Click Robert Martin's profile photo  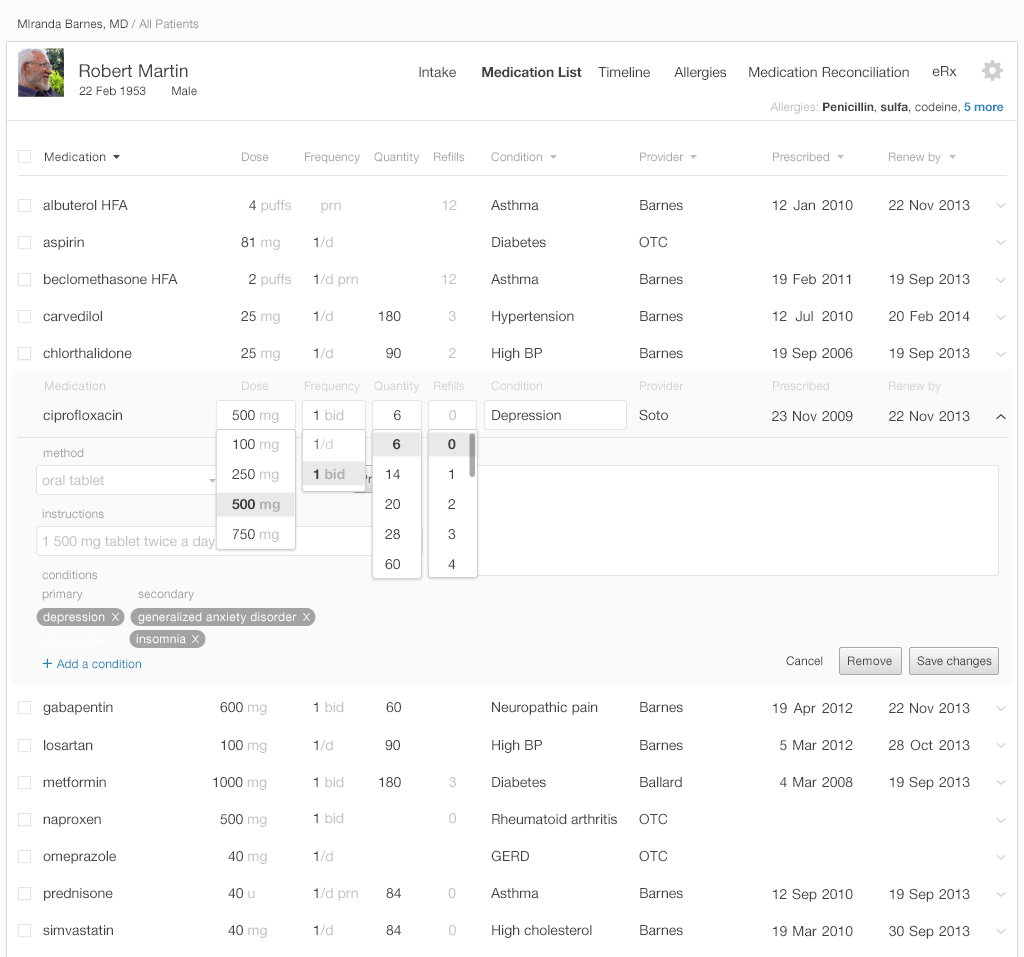click(41, 73)
